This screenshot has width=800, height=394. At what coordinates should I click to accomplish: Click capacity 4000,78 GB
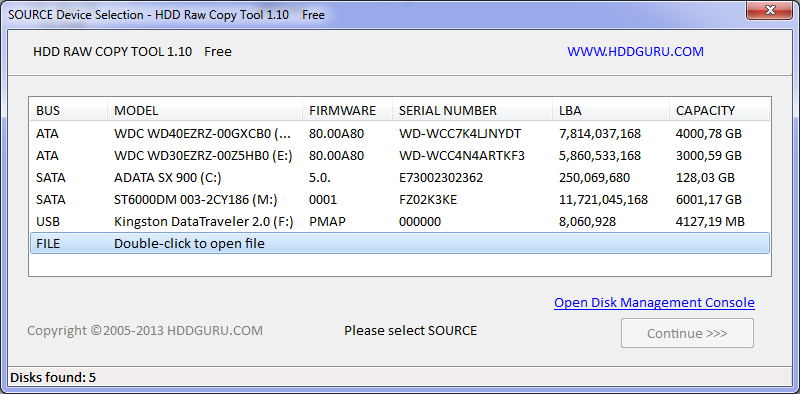coord(709,134)
